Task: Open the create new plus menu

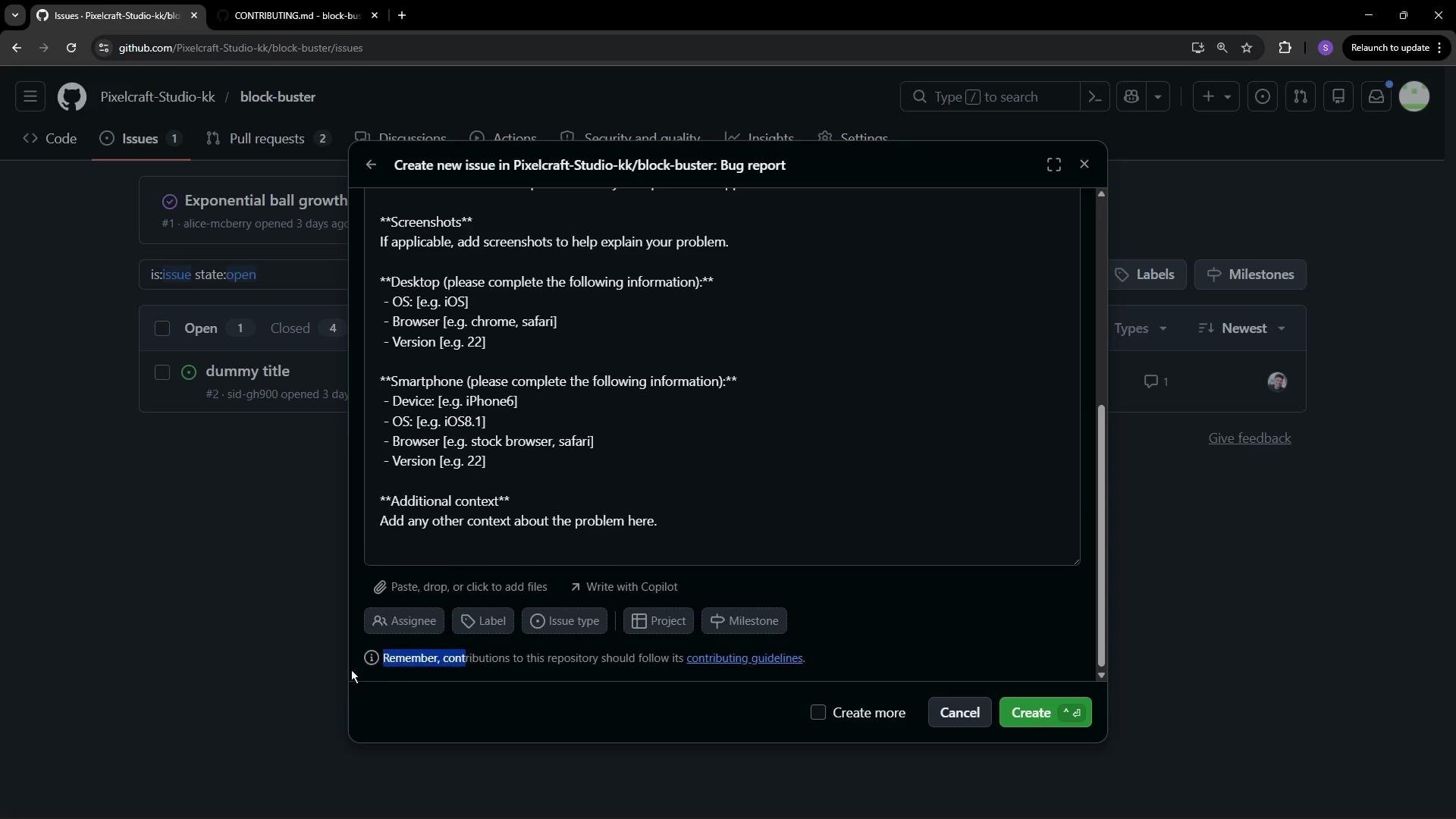Action: pos(1216,97)
